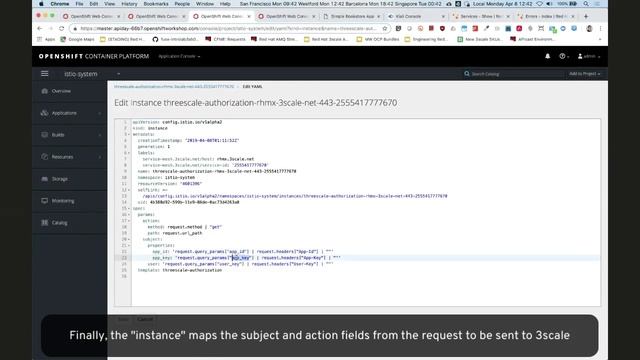This screenshot has width=640, height=360.
Task: Open a new browser tab with plus
Action: pos(586,16)
